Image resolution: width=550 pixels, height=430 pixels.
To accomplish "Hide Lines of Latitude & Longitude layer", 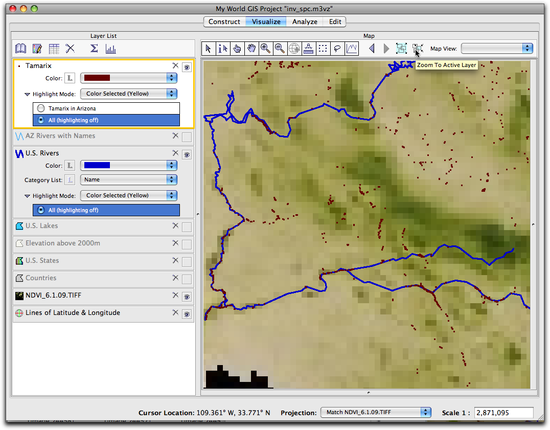I will tap(187, 314).
